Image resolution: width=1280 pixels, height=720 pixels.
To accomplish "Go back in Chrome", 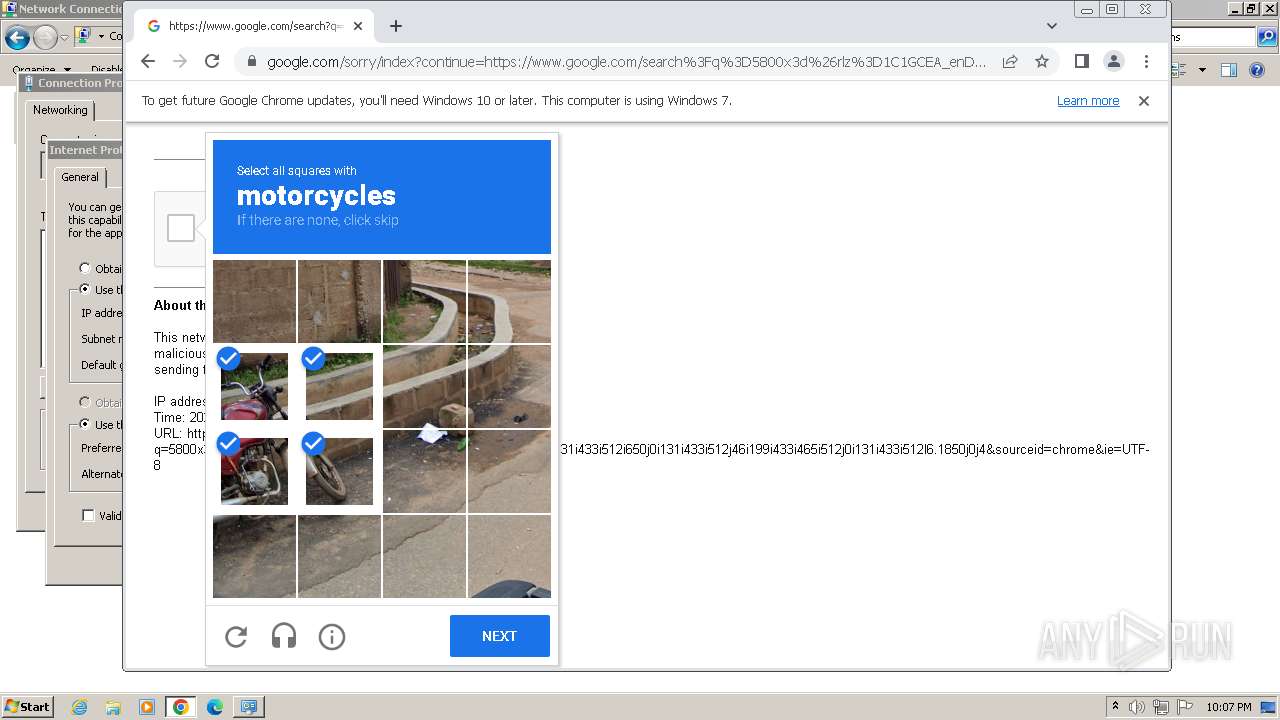I will [x=148, y=61].
